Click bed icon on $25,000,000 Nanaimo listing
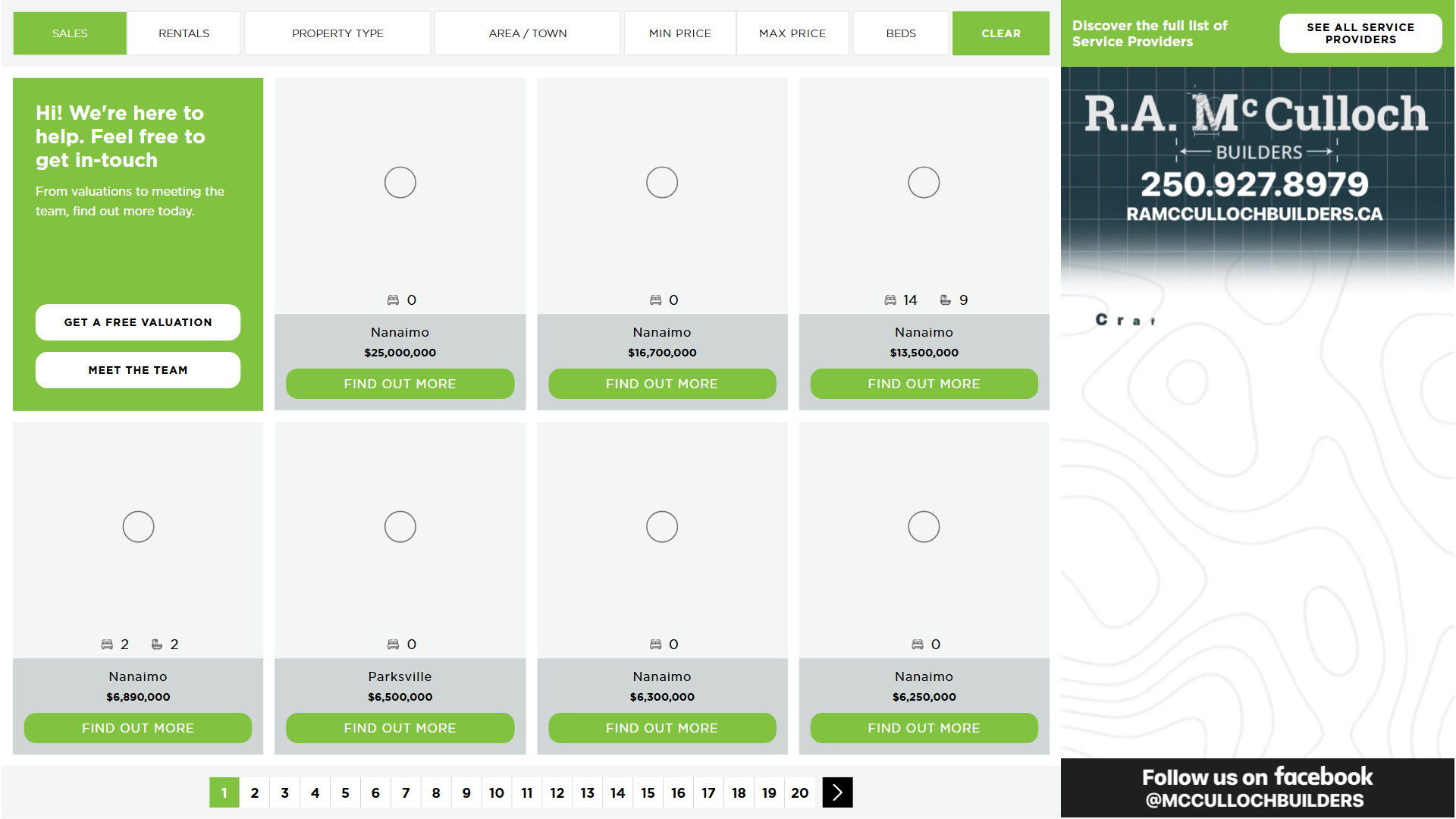The image size is (1456, 819). click(x=393, y=300)
